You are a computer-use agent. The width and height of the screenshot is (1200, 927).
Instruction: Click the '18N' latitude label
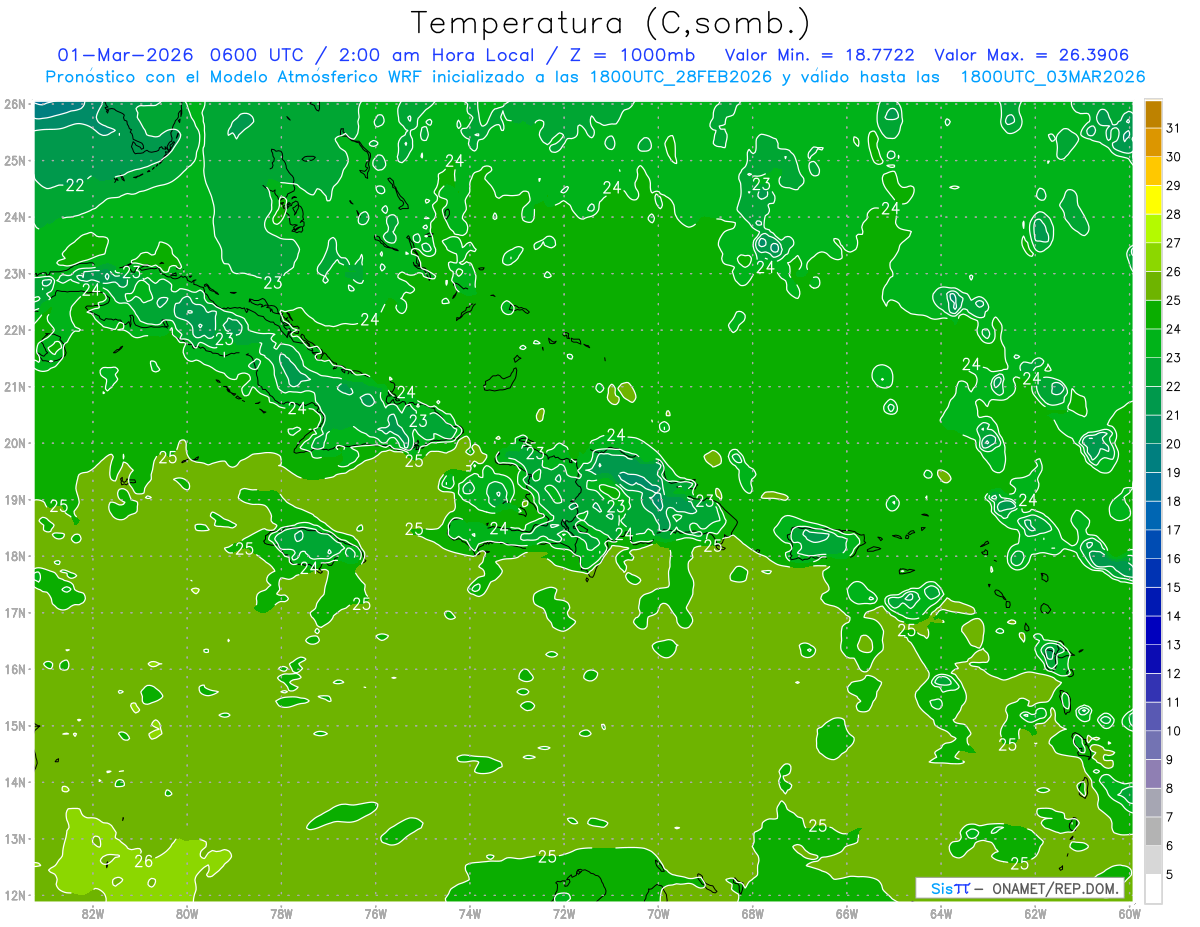15,556
